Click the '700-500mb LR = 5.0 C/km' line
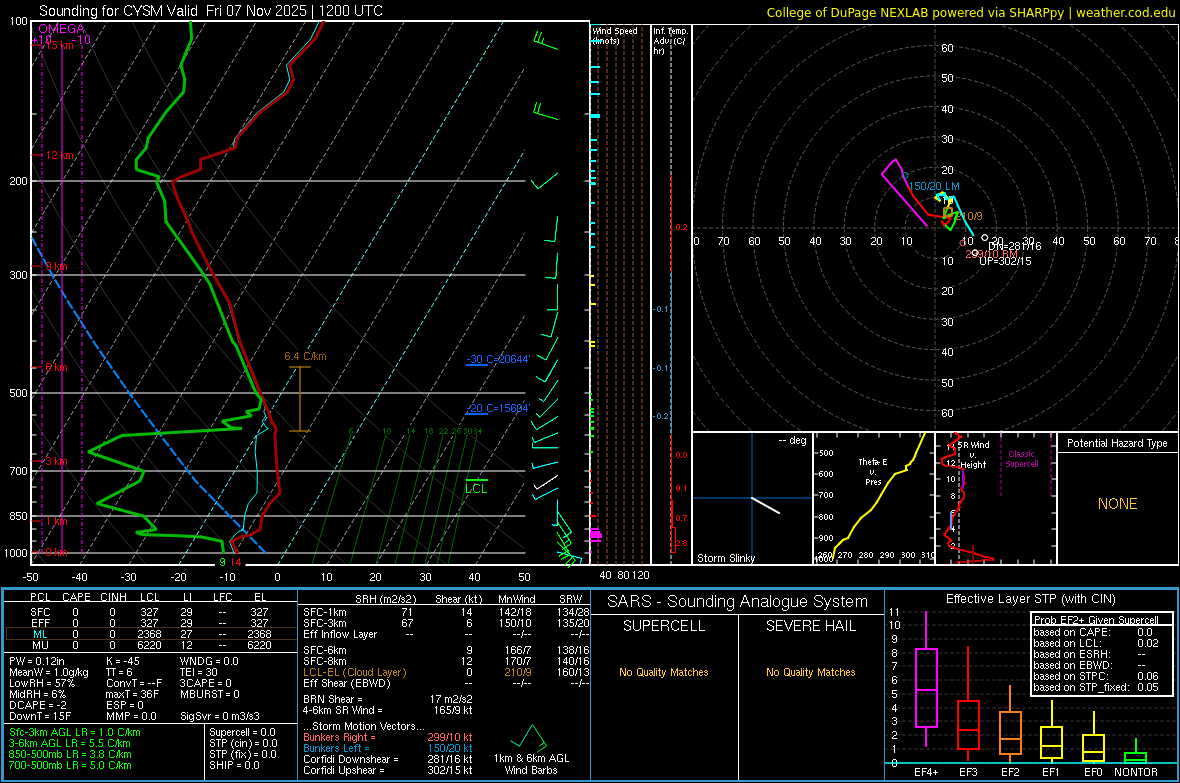Image resolution: width=1180 pixels, height=783 pixels. (x=70, y=765)
